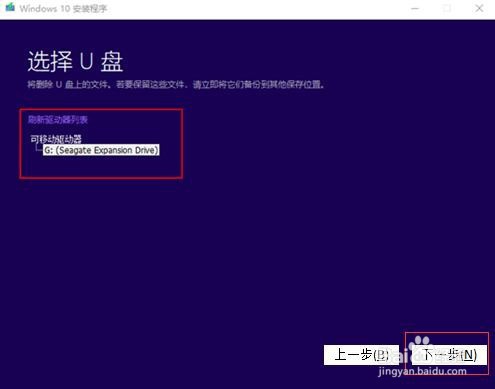Click the warning text about deleting U disk files
This screenshot has height=389, width=495.
tap(176, 84)
